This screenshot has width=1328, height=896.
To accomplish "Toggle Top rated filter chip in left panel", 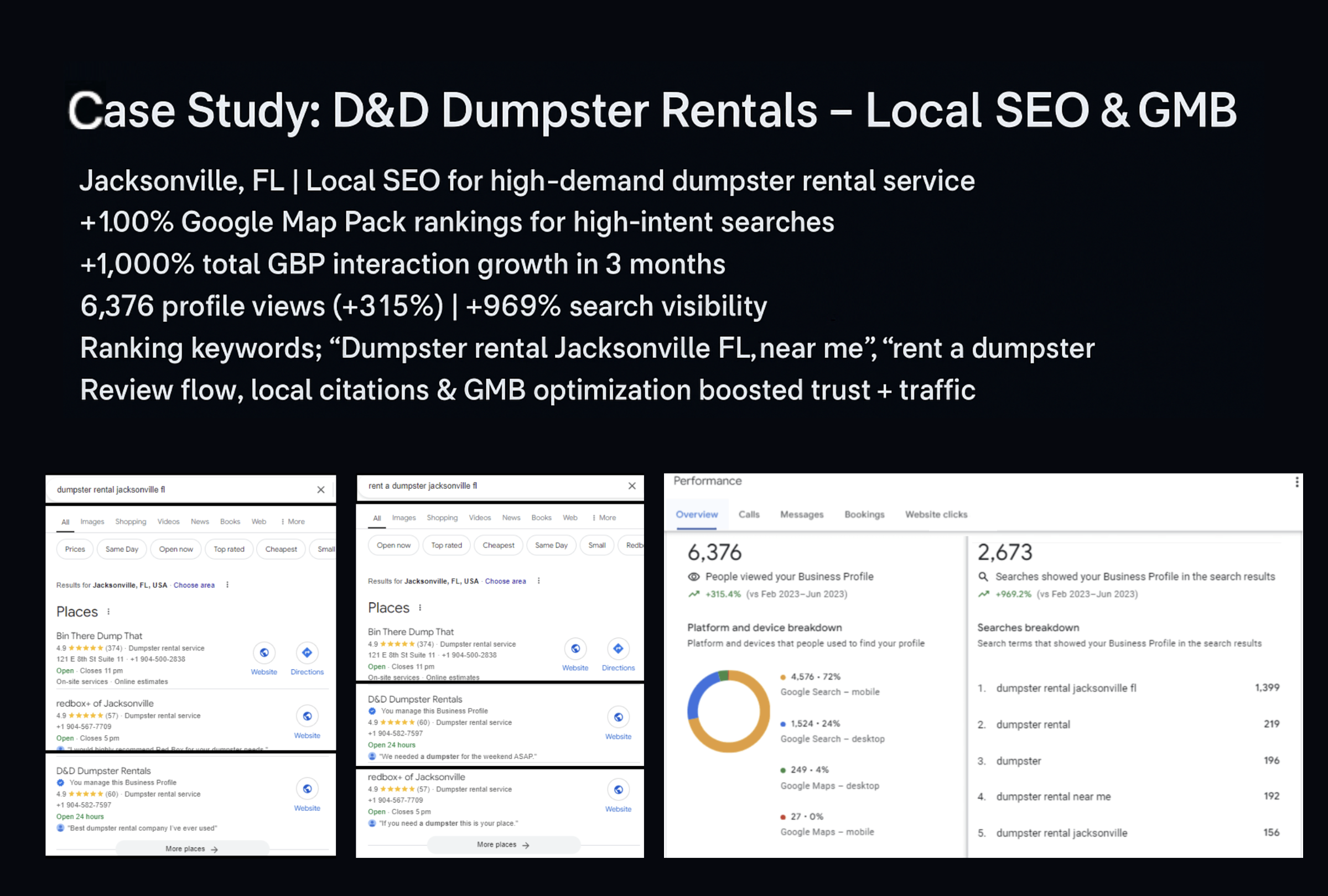I will 229,549.
